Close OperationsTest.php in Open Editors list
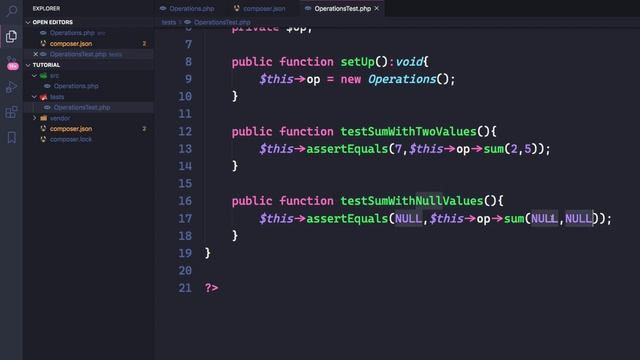The image size is (640, 360). [36, 54]
